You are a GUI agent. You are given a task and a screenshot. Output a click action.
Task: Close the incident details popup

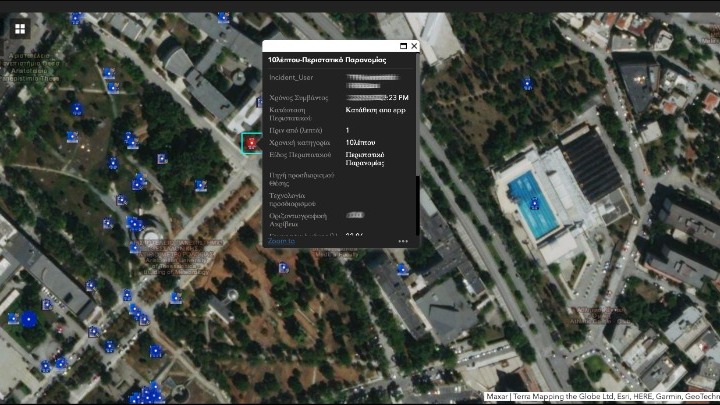tap(414, 46)
